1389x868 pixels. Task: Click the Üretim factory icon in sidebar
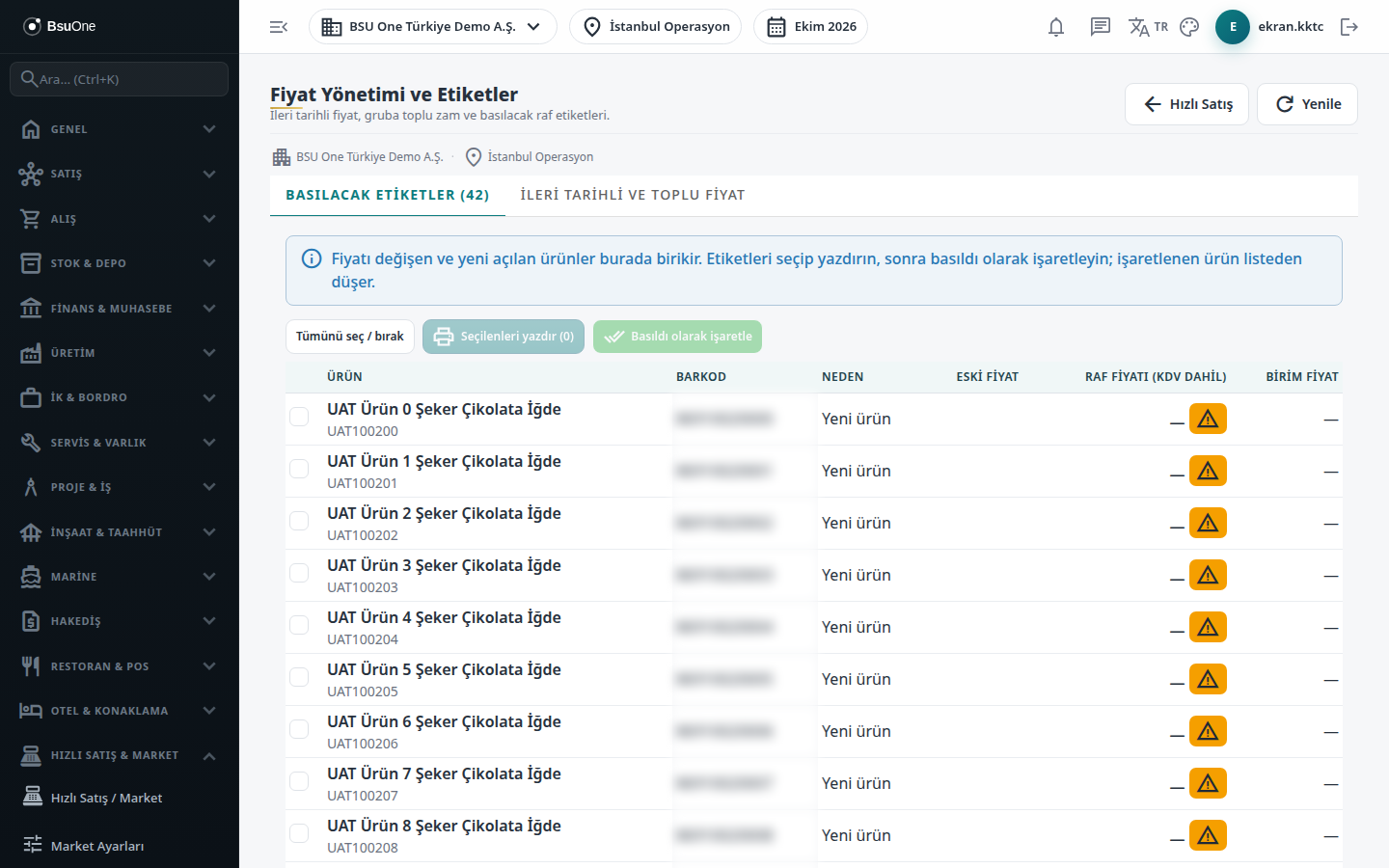click(31, 353)
